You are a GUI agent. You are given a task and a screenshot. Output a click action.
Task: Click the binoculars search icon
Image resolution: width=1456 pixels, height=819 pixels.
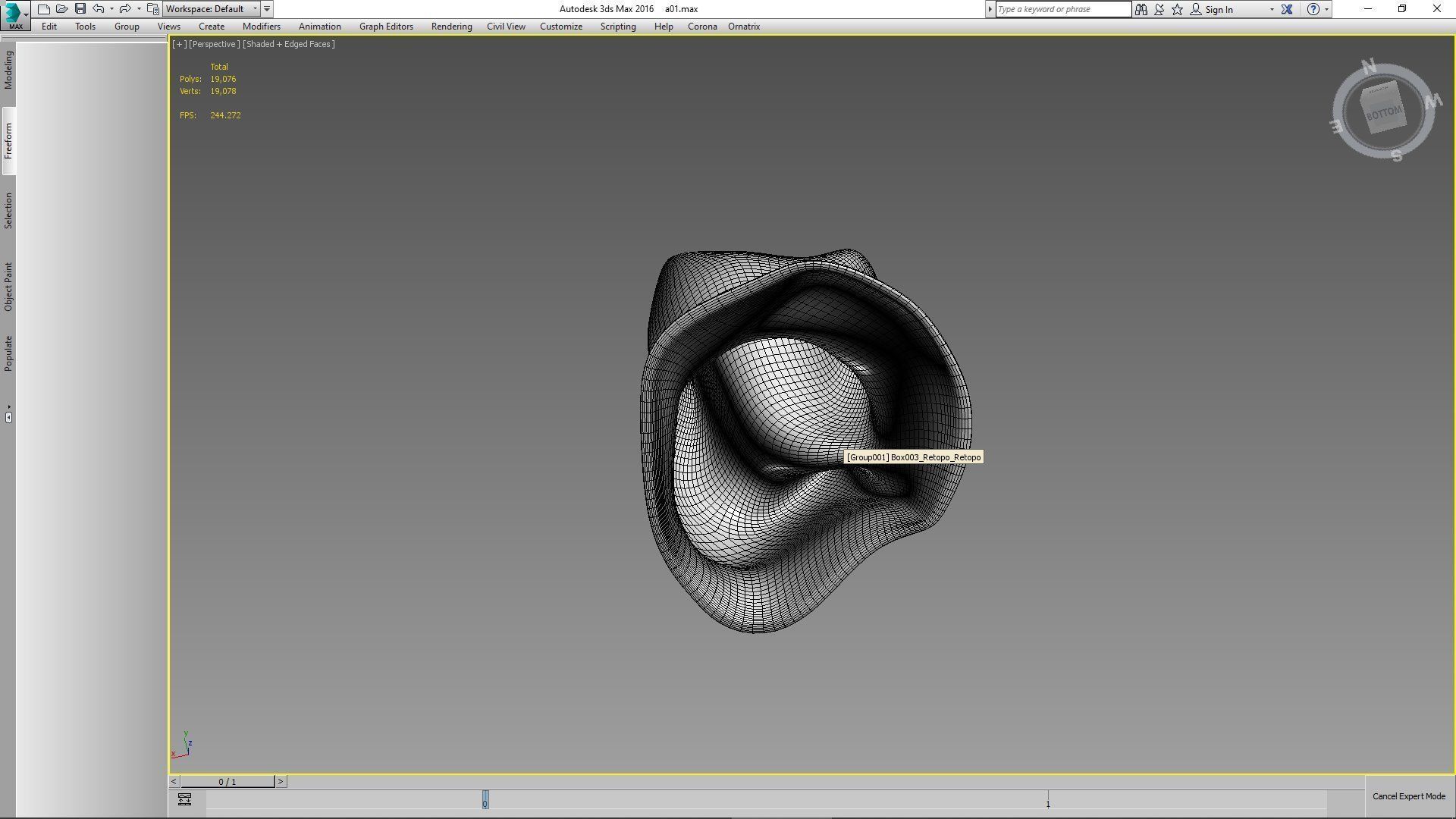tap(1141, 9)
